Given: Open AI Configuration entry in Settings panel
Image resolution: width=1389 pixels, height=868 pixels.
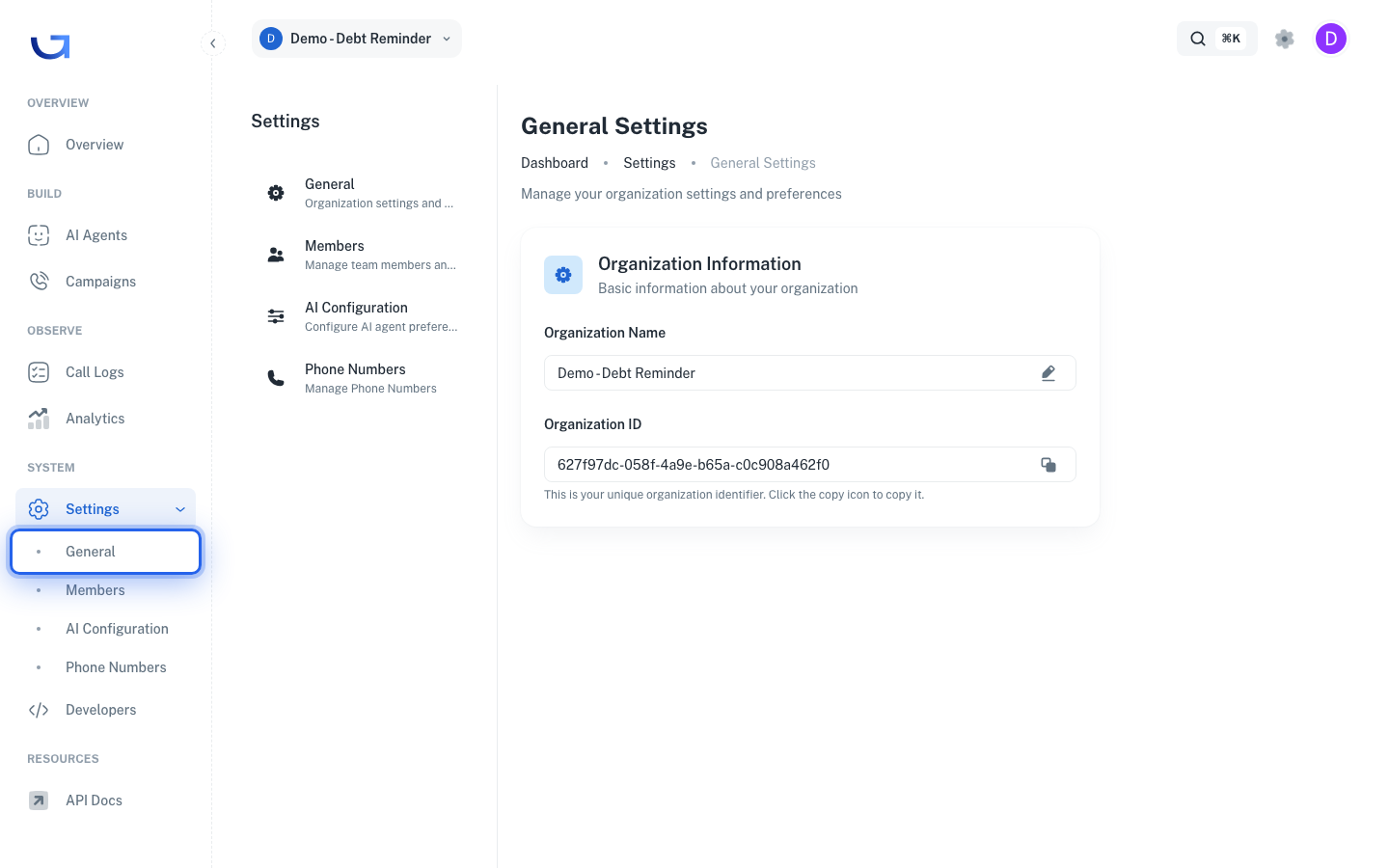Looking at the screenshot, I should [361, 316].
